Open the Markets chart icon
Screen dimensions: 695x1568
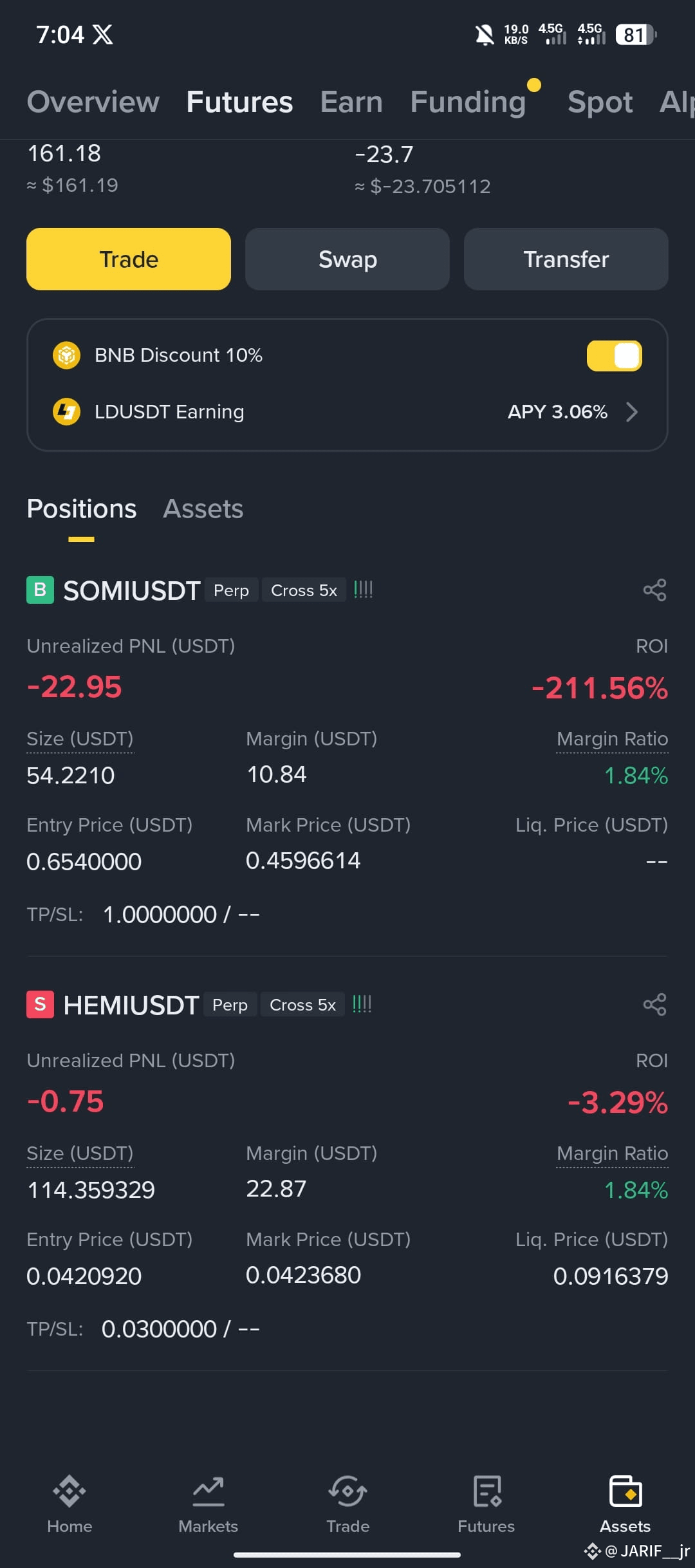pos(208,1491)
